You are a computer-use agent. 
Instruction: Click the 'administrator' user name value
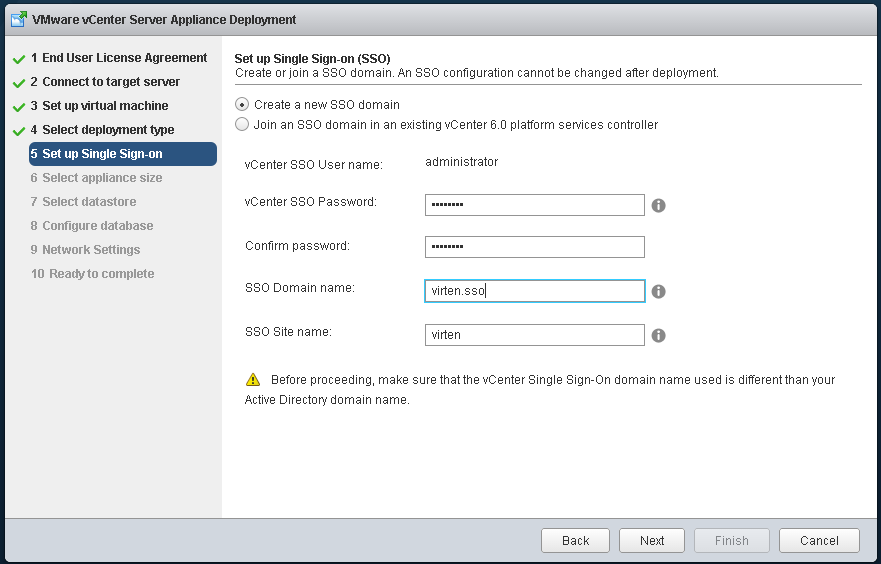coord(461,162)
